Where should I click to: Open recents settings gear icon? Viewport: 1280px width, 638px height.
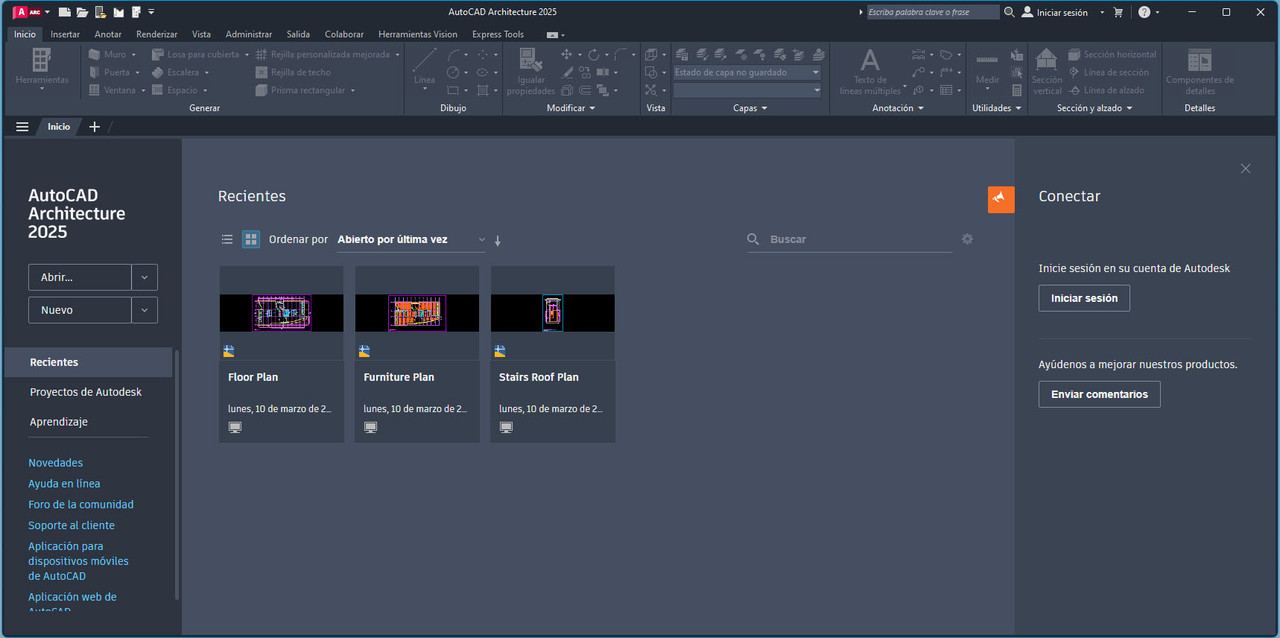967,239
